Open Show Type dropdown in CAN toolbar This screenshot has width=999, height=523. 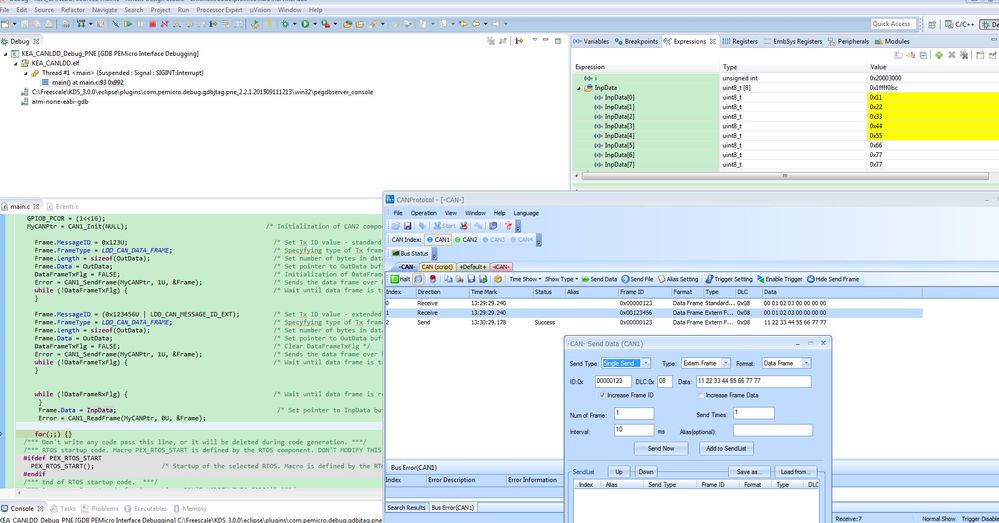(x=561, y=279)
